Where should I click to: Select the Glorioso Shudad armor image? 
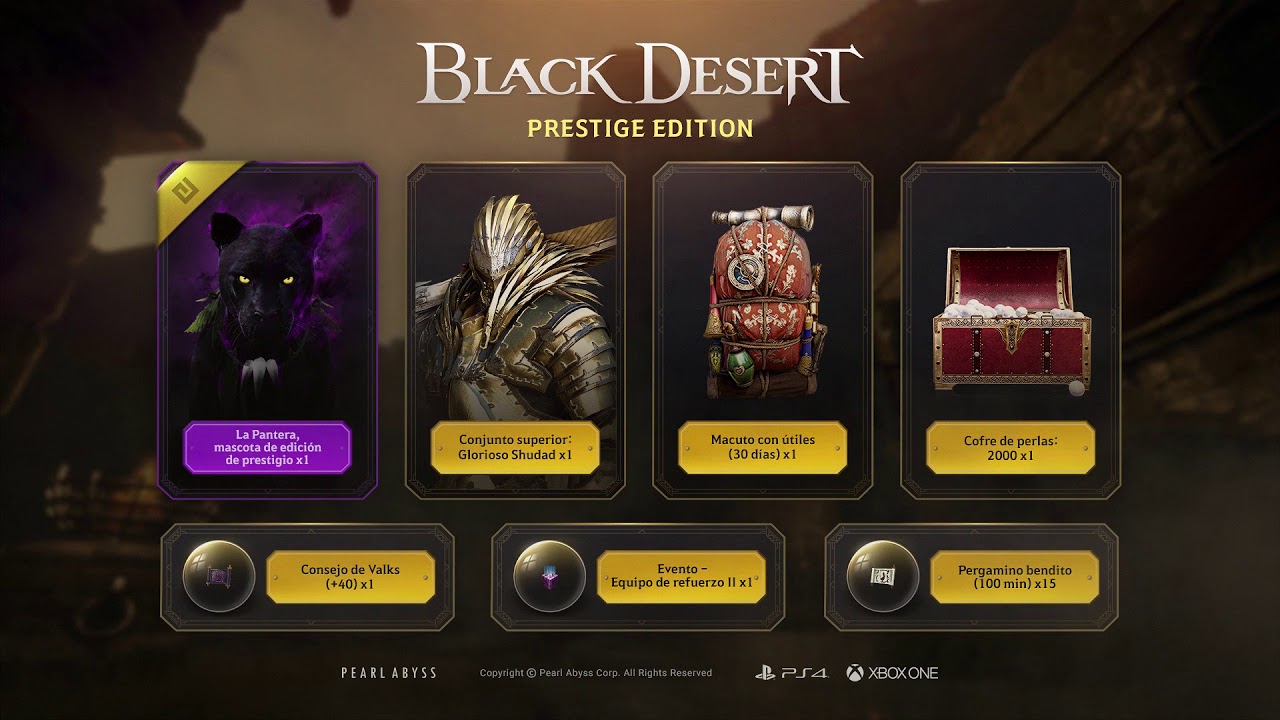(515, 305)
